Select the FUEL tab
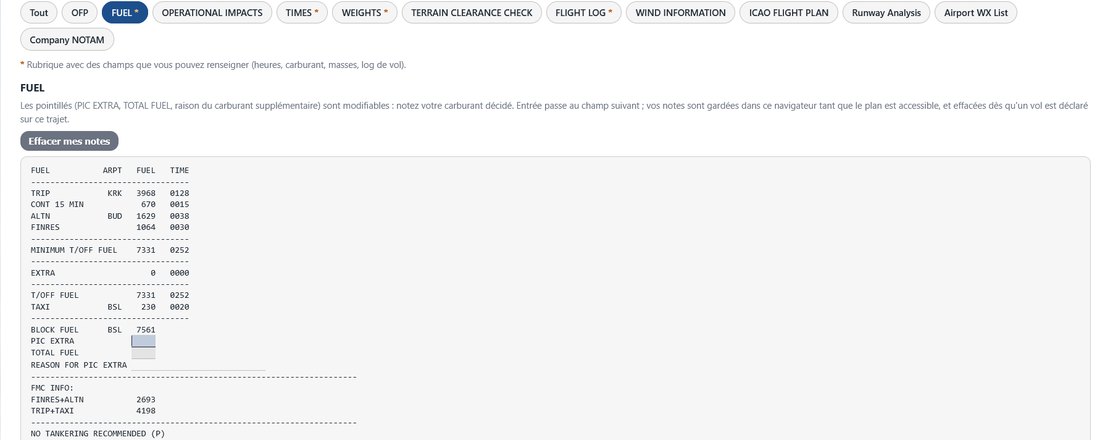 coord(125,13)
